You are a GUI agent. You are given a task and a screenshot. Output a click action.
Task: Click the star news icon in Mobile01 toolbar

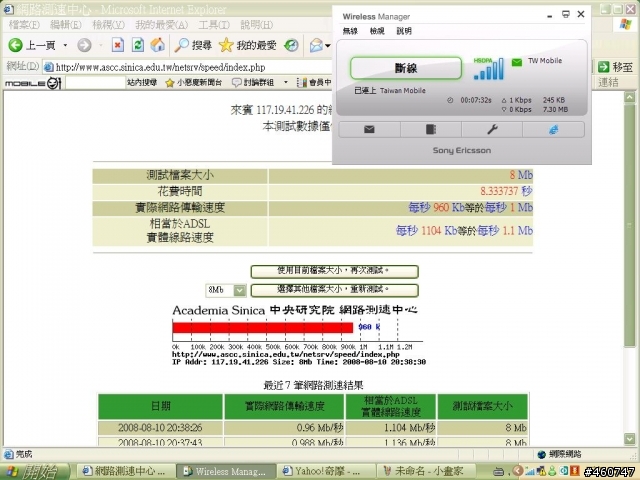169,83
